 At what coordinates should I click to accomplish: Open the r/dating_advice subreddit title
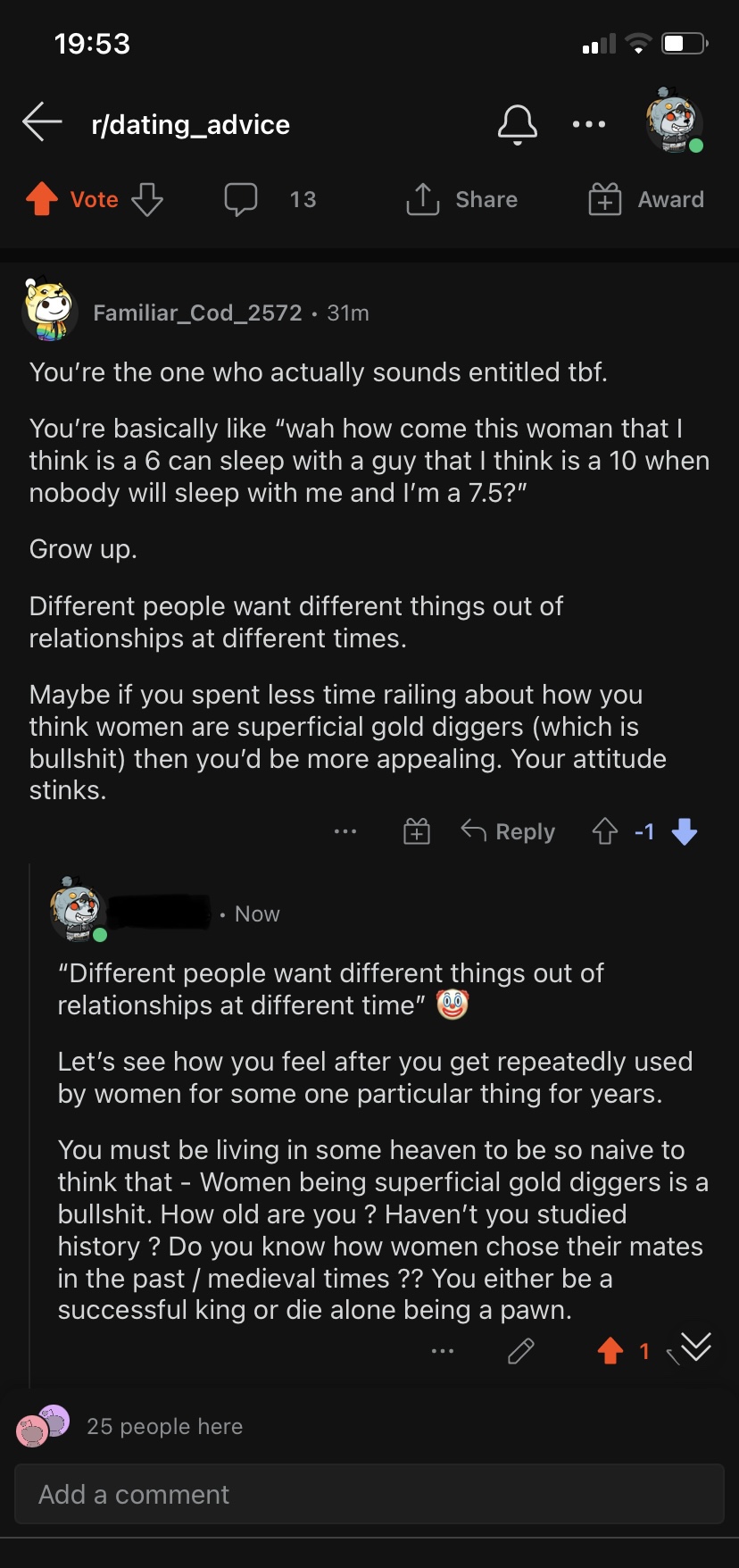coord(190,124)
